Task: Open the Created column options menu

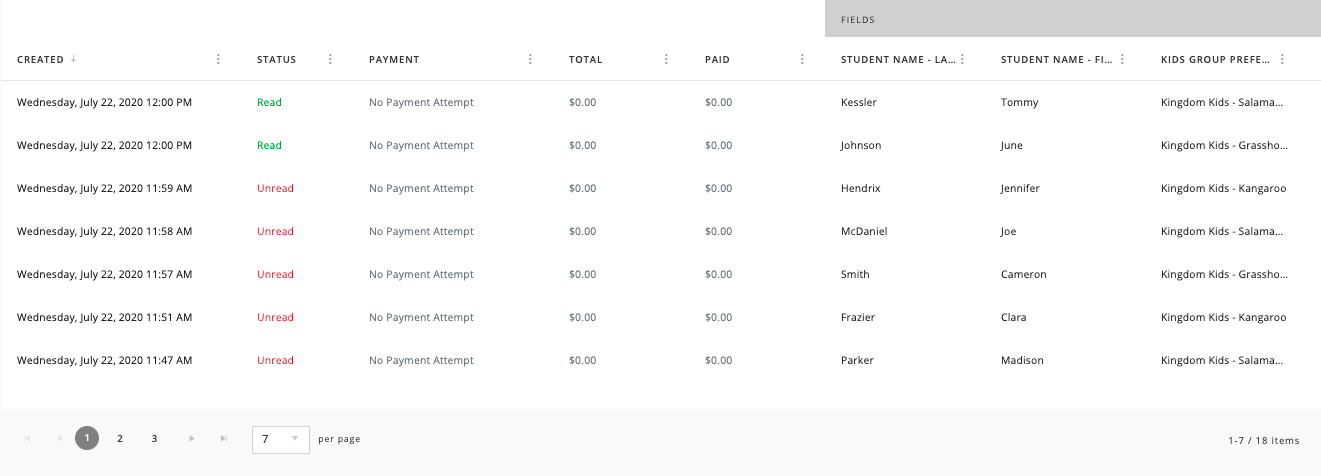Action: tap(219, 60)
